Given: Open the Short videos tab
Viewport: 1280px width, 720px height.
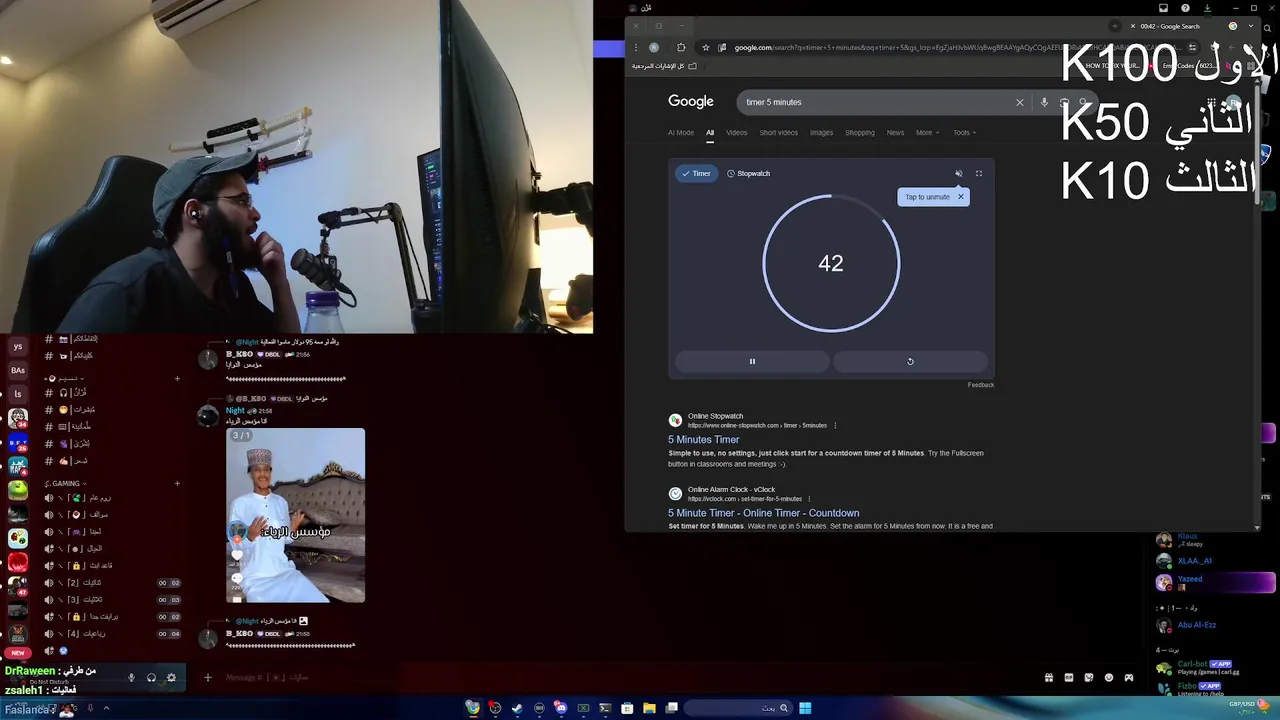Looking at the screenshot, I should pos(778,132).
